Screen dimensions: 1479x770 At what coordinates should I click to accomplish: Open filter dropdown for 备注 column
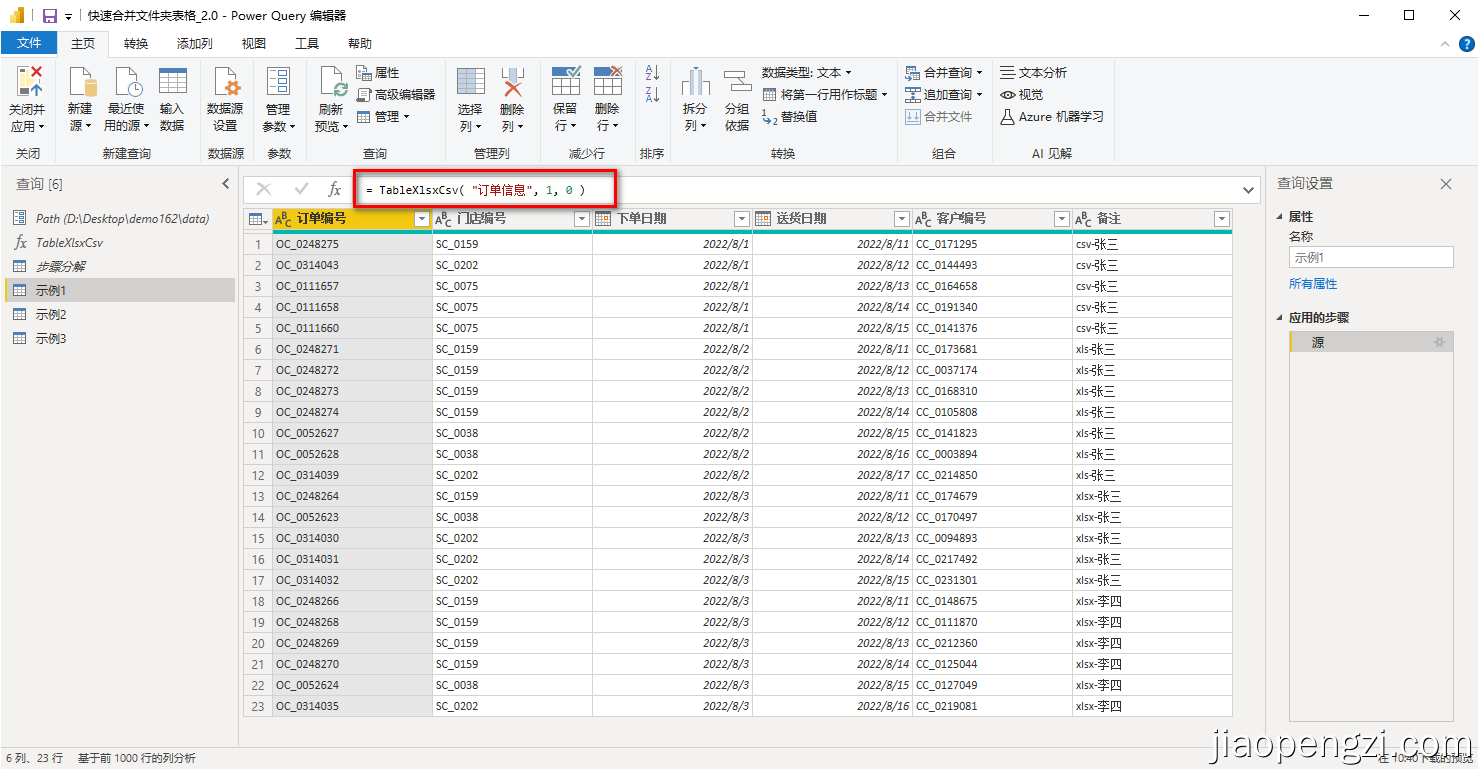coord(1221,219)
